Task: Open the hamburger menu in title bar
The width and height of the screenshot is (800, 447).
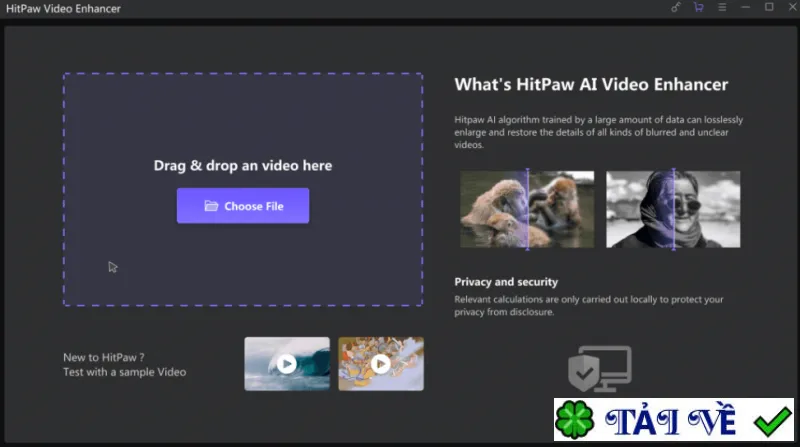Action: pyautogui.click(x=722, y=7)
